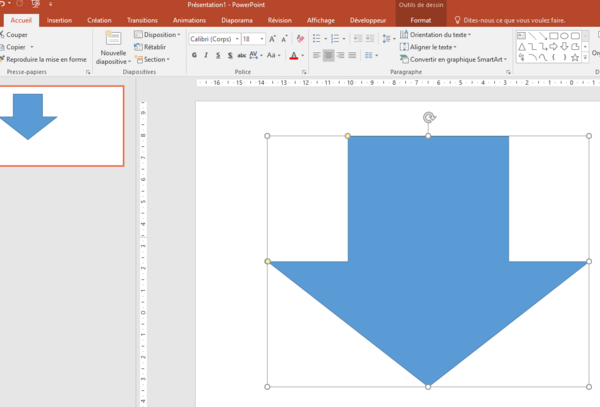Select the elbow connector shape
The width and height of the screenshot is (600, 407).
point(532,47)
